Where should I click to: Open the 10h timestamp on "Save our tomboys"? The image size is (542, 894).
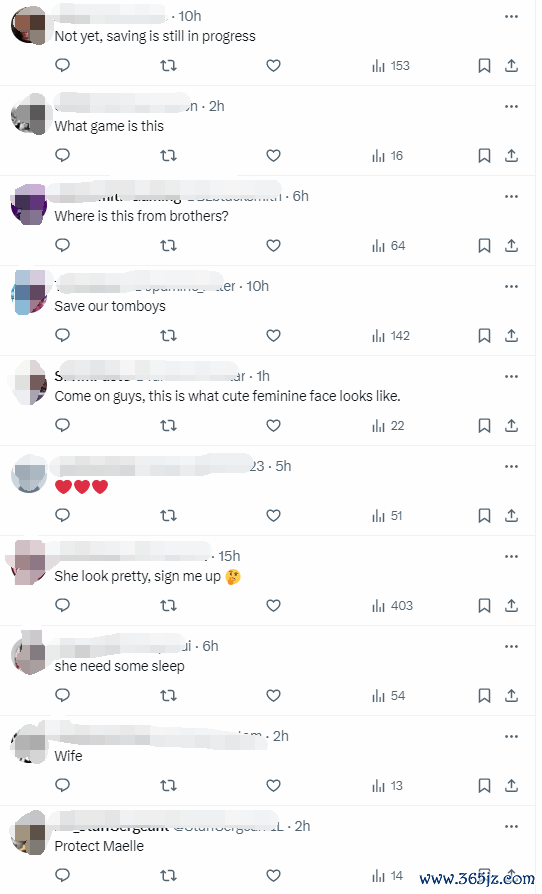point(258,286)
